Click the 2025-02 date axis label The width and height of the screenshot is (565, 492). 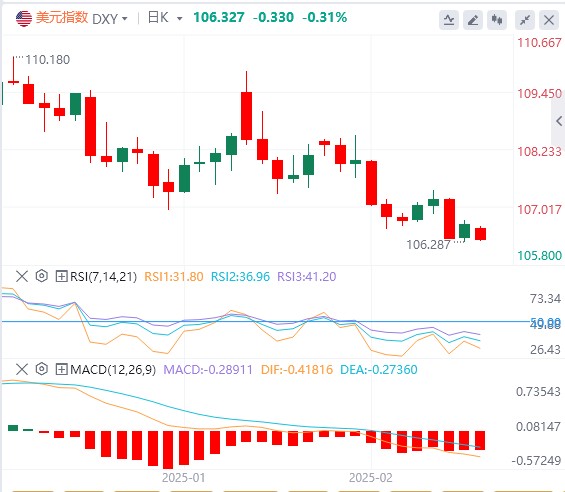click(x=370, y=478)
